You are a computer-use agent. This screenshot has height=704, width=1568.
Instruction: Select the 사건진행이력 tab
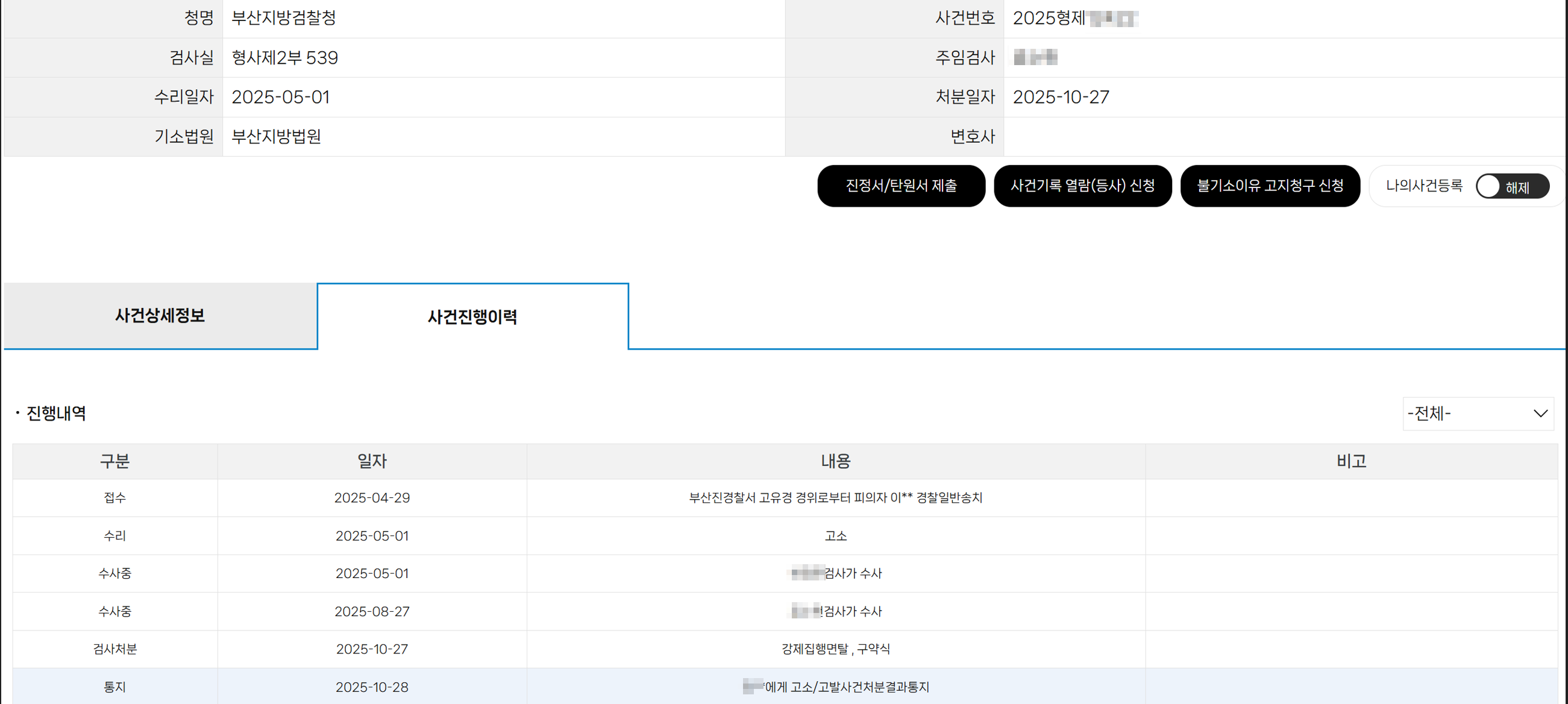472,316
